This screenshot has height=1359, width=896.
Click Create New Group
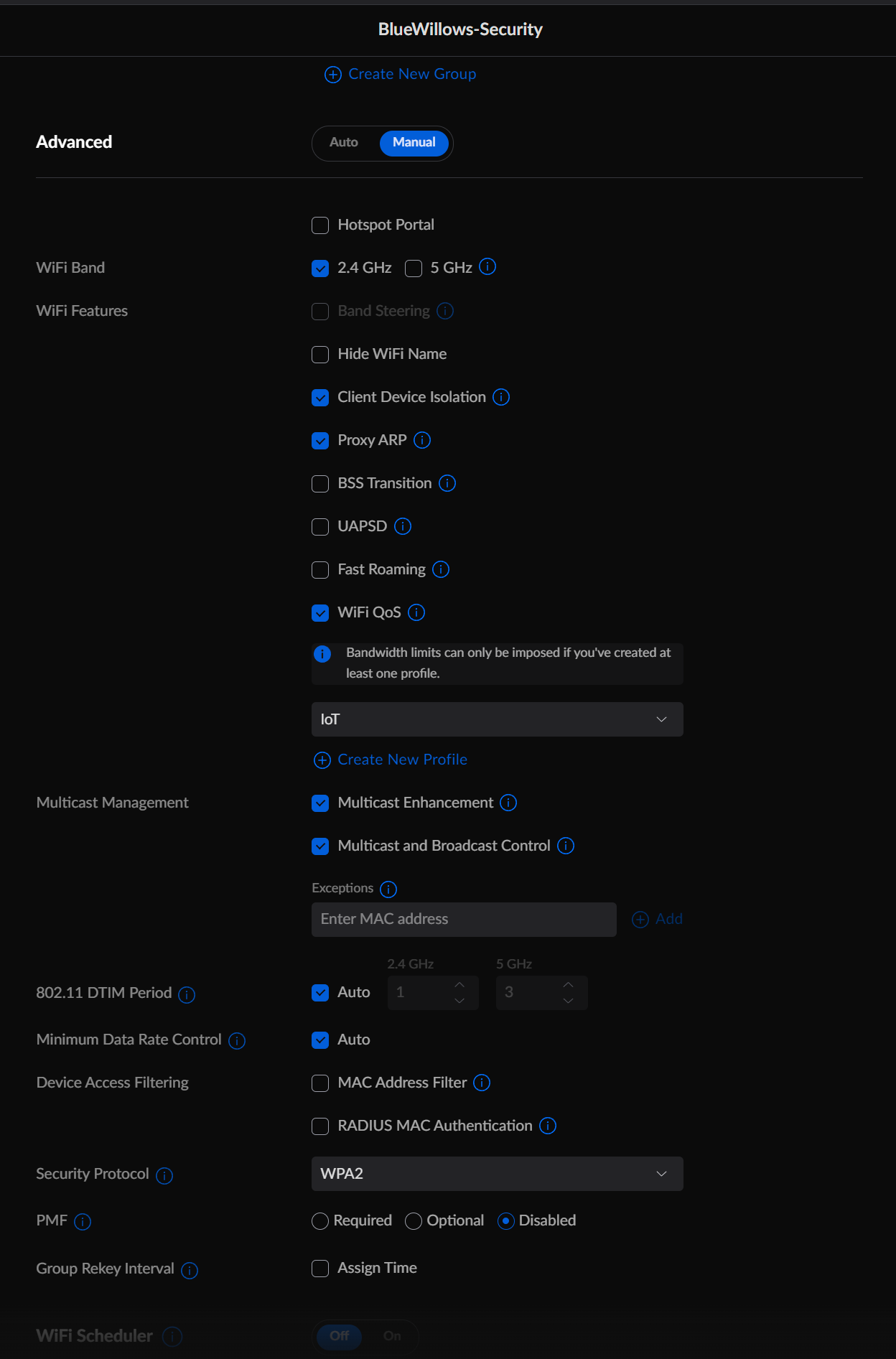click(399, 74)
